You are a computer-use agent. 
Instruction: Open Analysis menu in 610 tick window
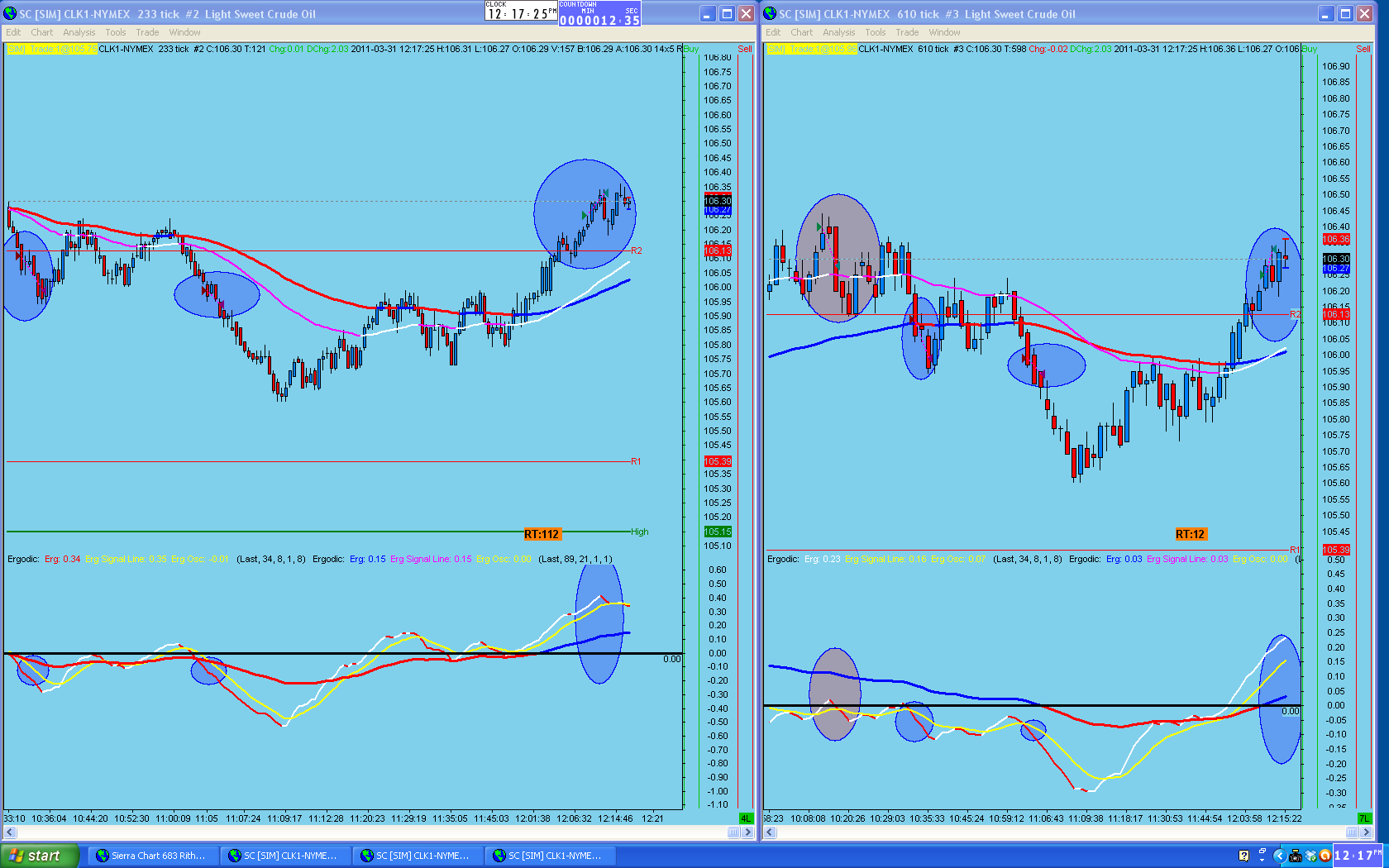click(839, 32)
